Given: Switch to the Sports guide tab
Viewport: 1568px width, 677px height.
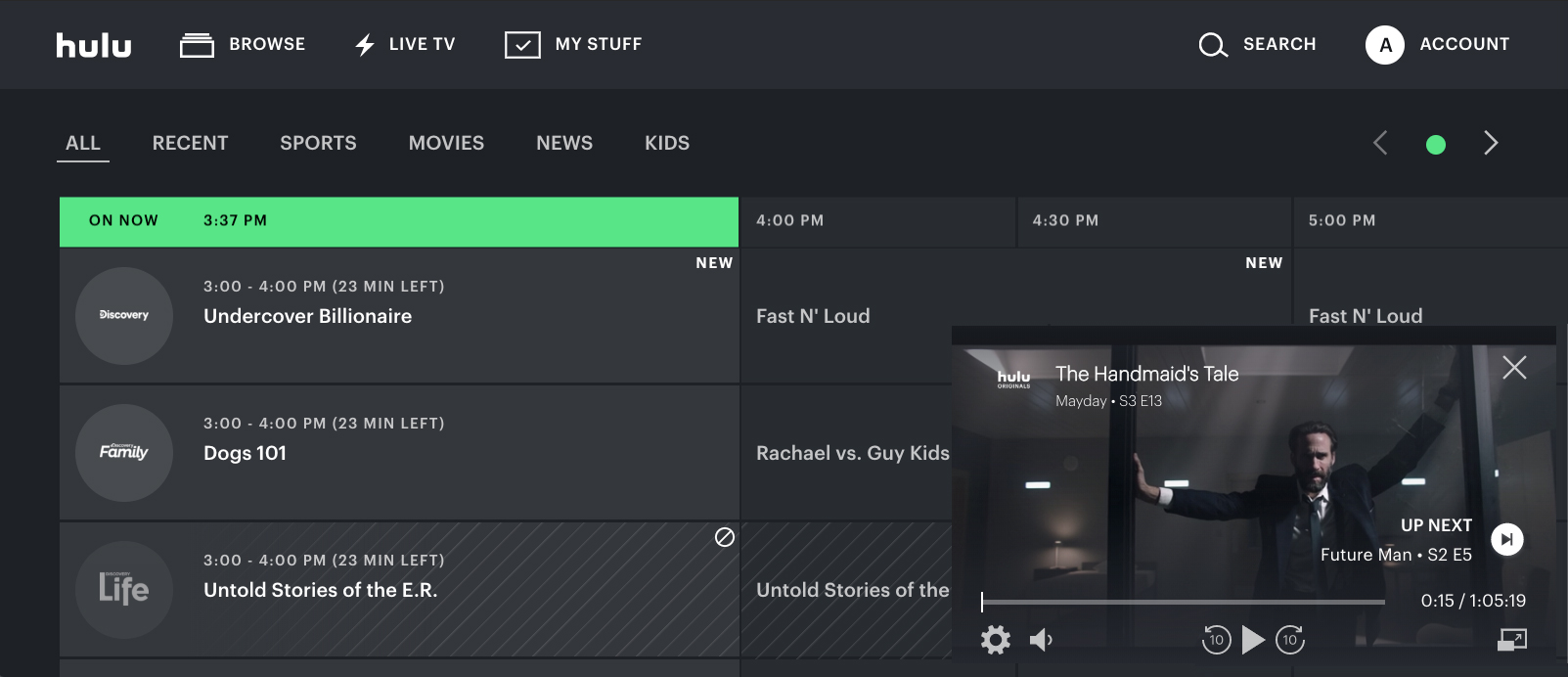Looking at the screenshot, I should point(318,143).
